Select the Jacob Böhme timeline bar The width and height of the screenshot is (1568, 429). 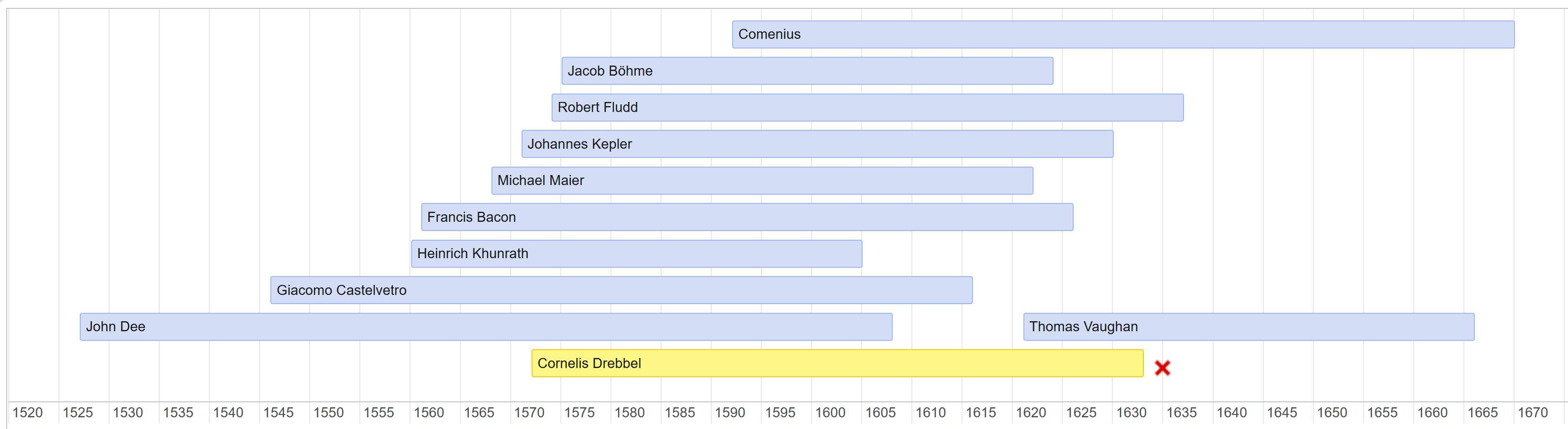click(807, 71)
